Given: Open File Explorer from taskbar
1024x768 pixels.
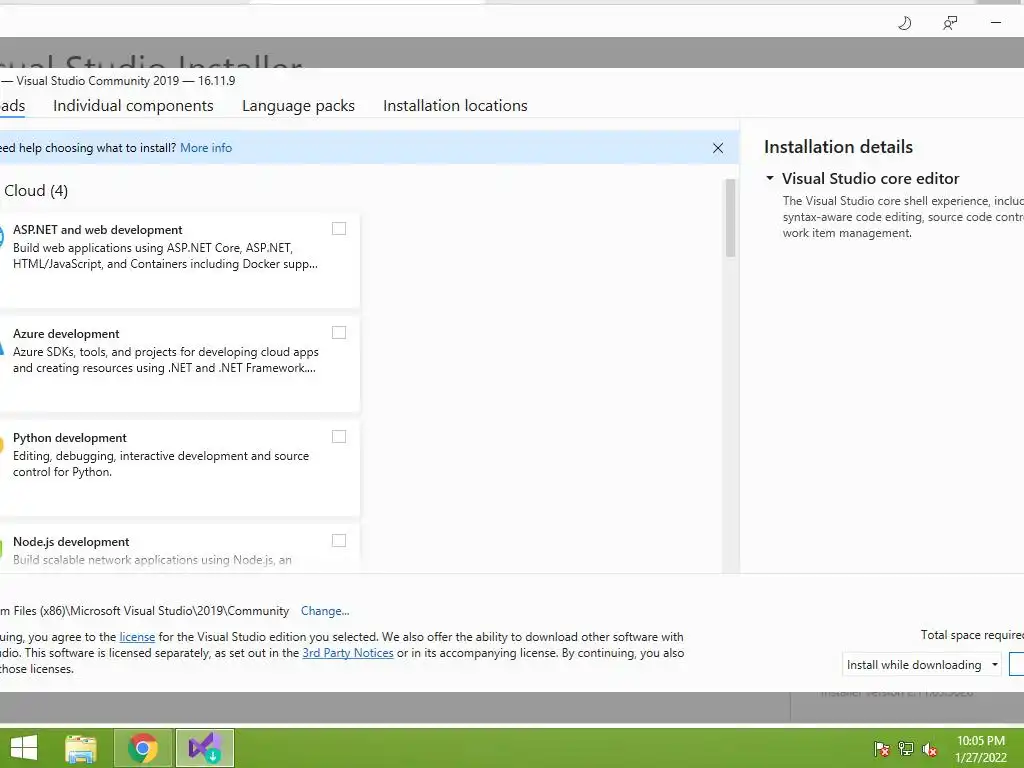Looking at the screenshot, I should pos(81,748).
